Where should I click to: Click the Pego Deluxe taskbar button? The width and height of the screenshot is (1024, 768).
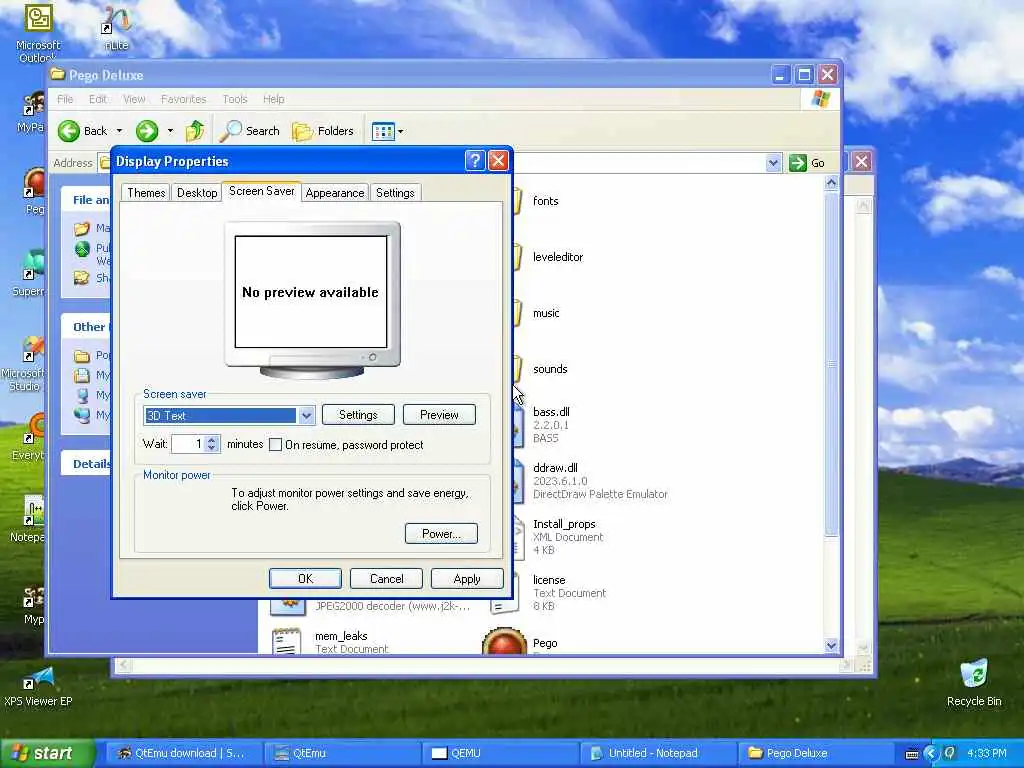coord(816,754)
